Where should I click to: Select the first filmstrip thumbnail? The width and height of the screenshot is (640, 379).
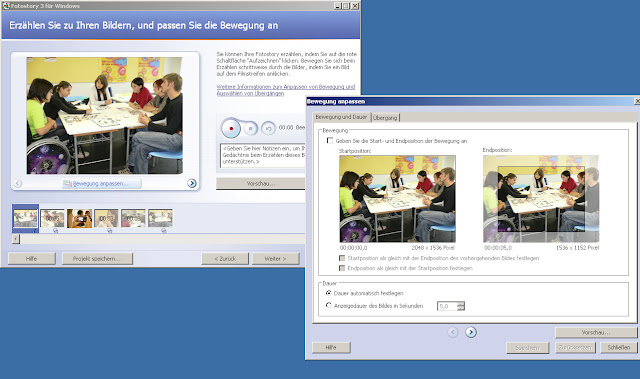coord(25,218)
